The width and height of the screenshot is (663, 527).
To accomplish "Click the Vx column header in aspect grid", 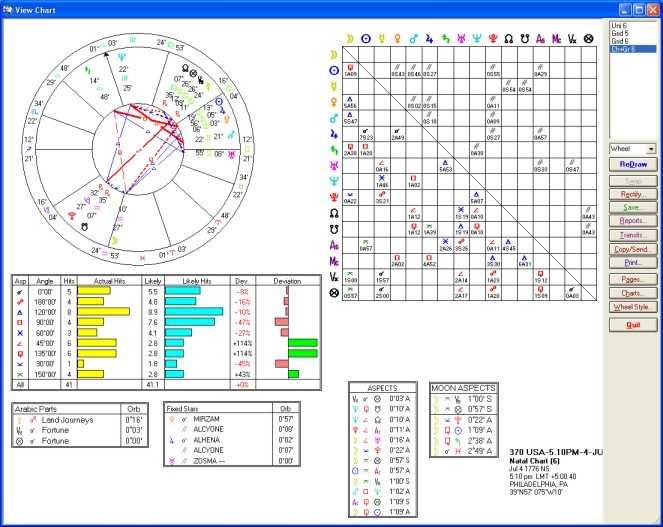I will 572,39.
